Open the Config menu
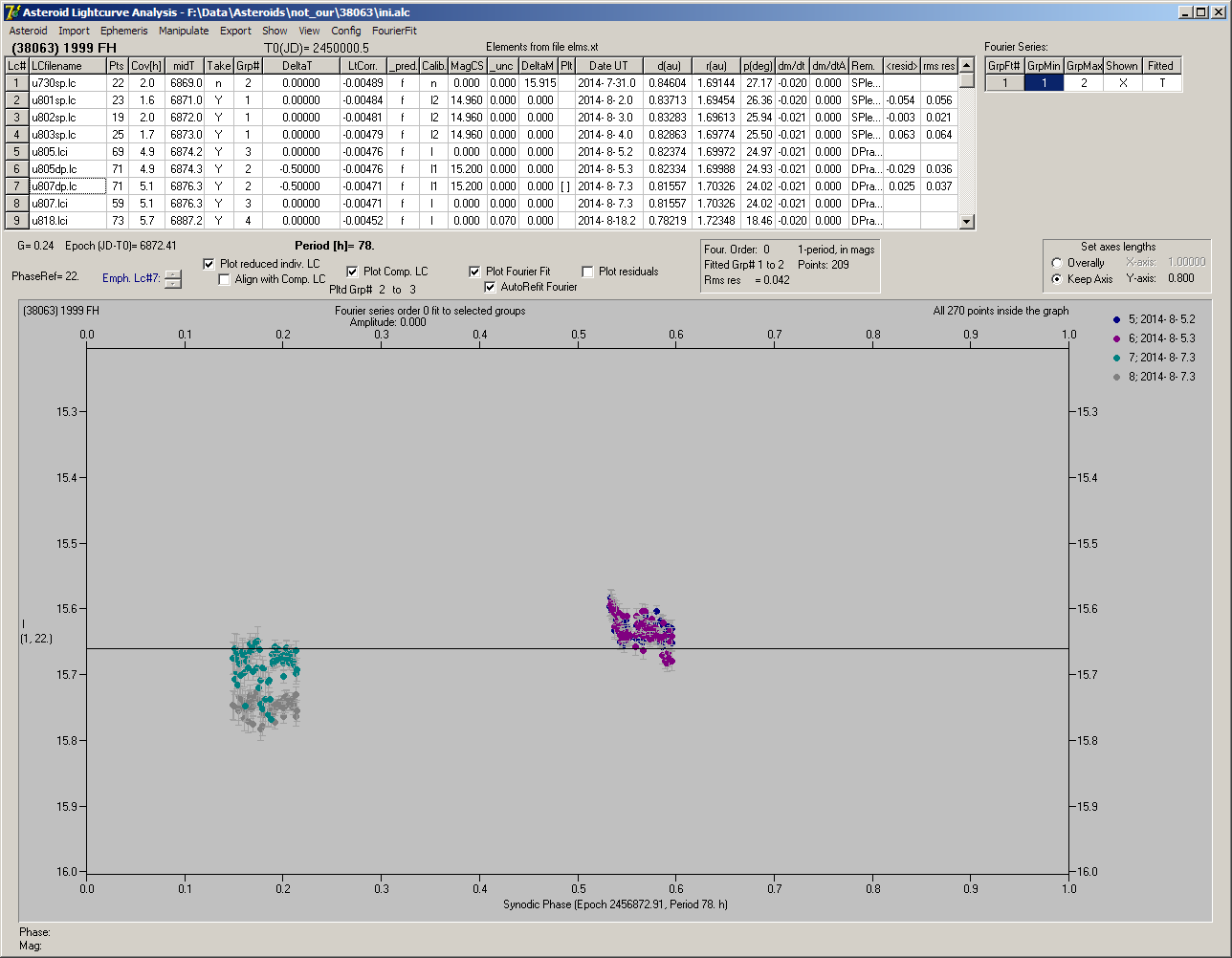 [346, 31]
